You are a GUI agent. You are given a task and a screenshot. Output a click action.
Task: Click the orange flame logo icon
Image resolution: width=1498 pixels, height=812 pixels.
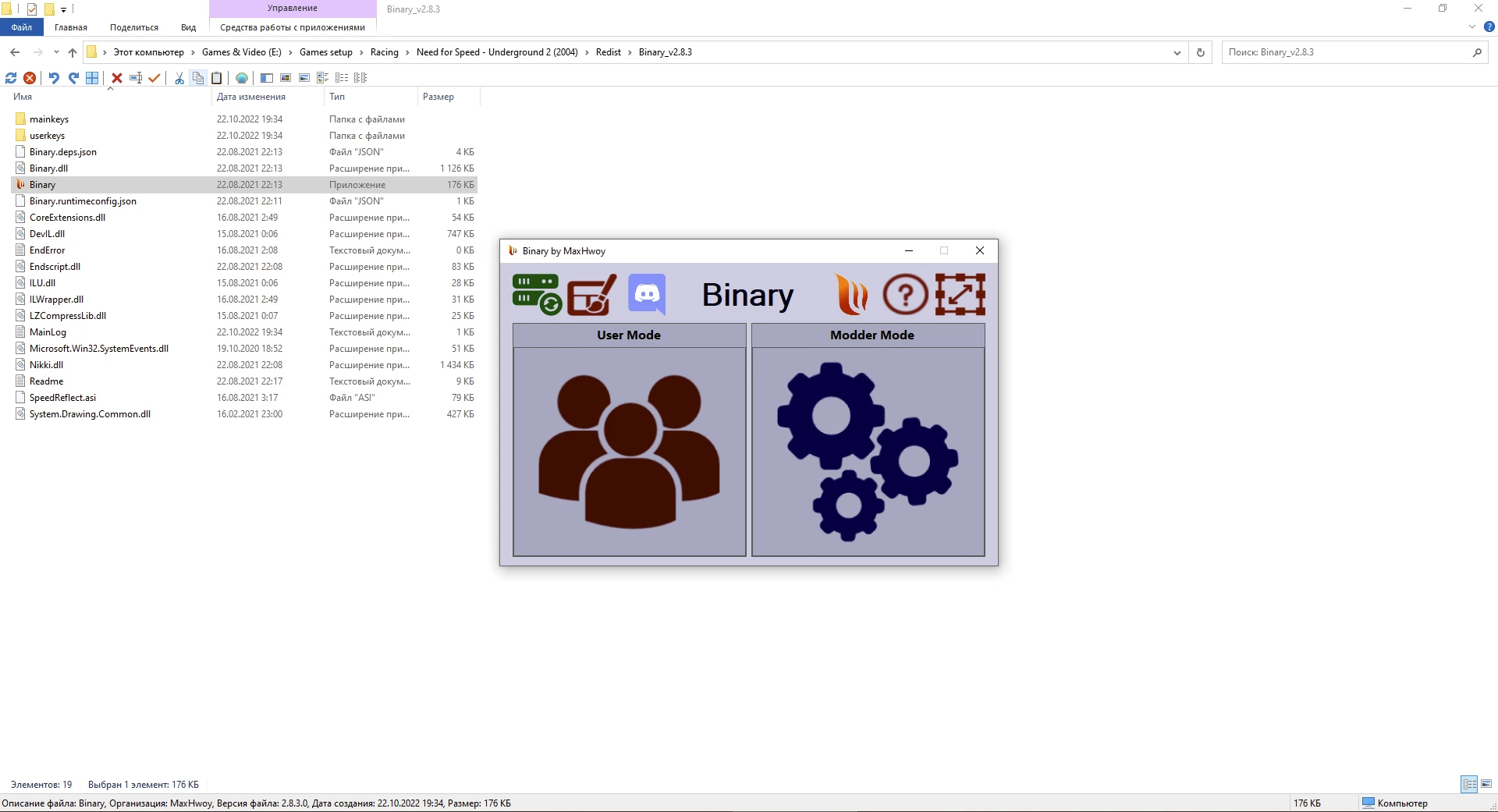tap(851, 295)
